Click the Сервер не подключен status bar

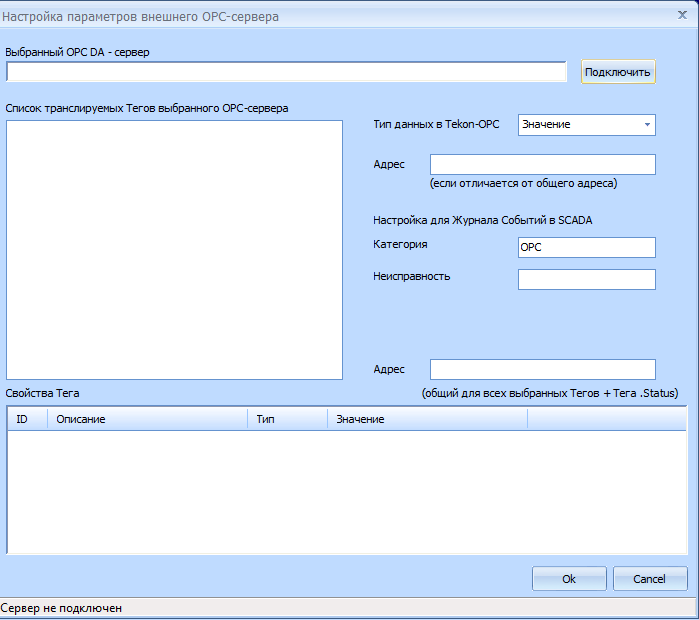pos(62,608)
